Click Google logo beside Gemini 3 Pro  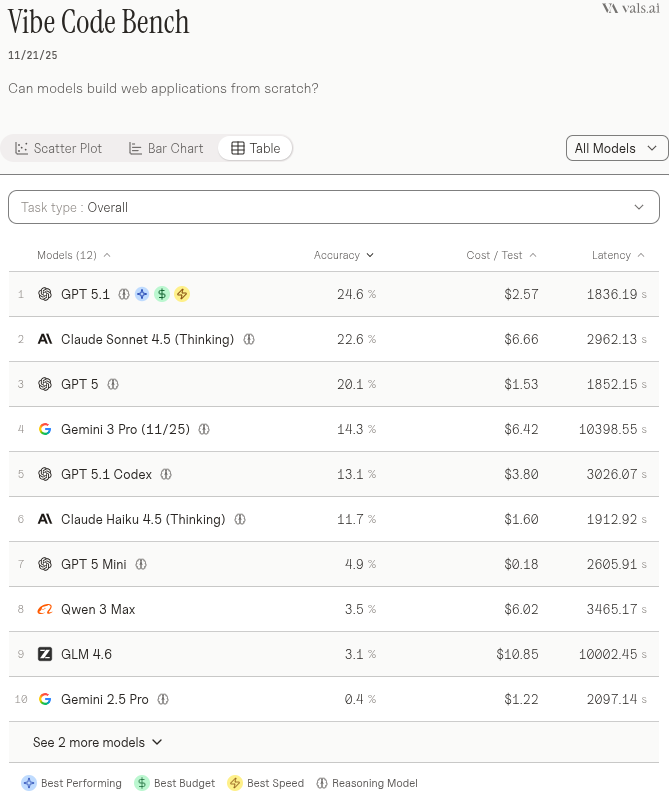(x=45, y=429)
